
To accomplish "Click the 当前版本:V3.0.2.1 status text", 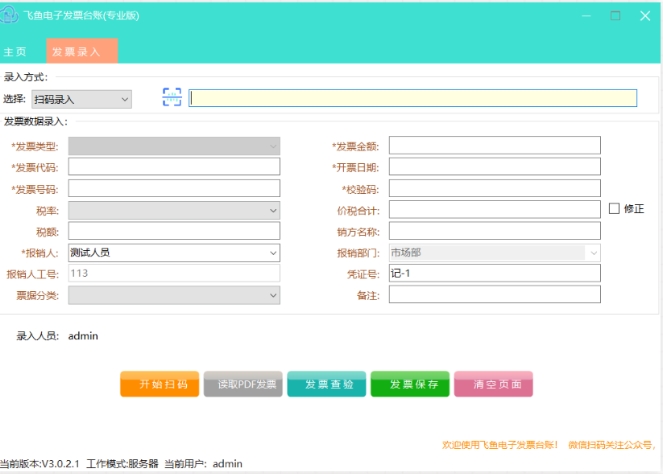I will point(40,464).
